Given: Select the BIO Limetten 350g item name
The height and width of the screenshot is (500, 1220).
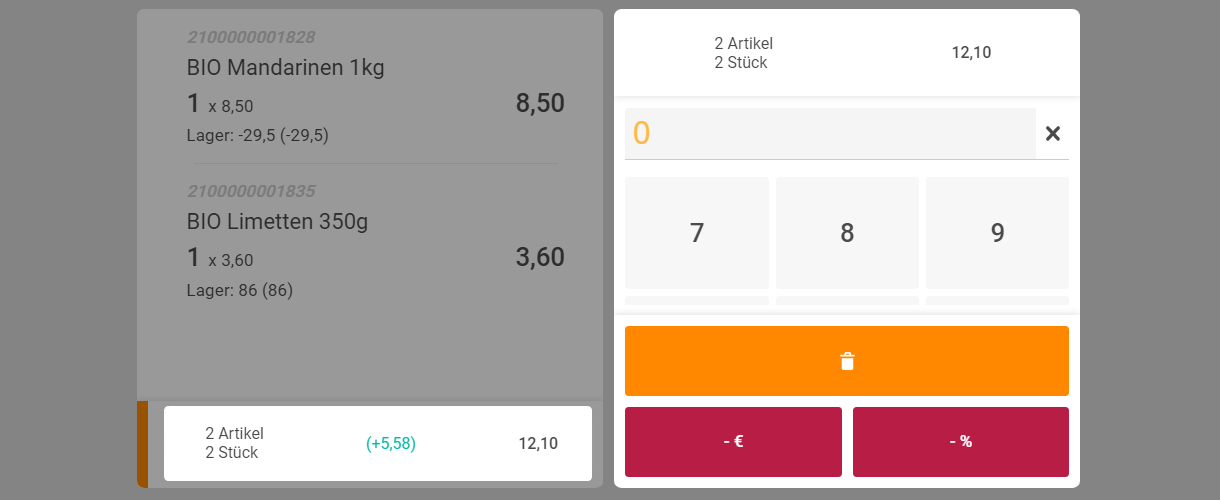Looking at the screenshot, I should (277, 221).
